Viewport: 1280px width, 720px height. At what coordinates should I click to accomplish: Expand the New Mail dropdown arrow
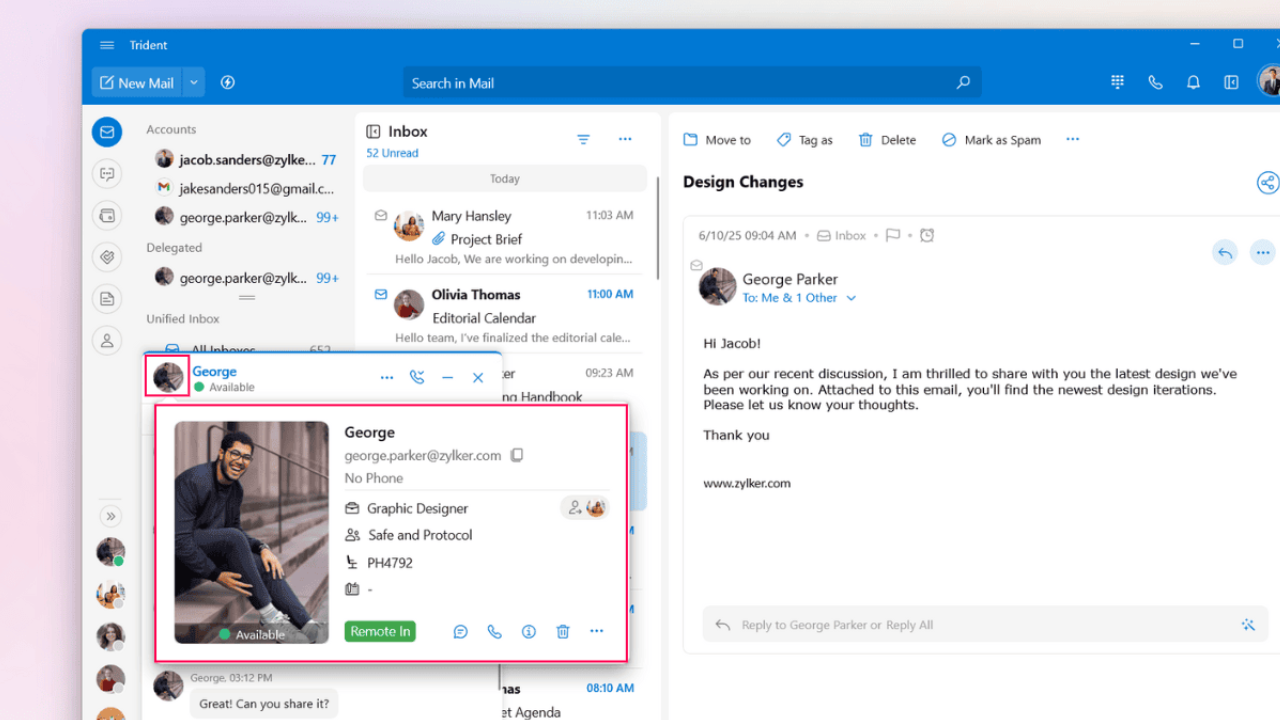point(194,83)
